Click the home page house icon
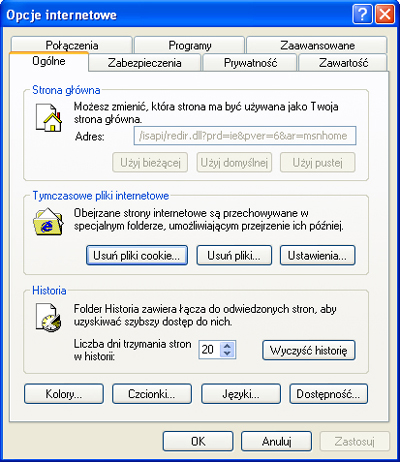Image resolution: width=400 pixels, height=462 pixels. click(x=49, y=118)
